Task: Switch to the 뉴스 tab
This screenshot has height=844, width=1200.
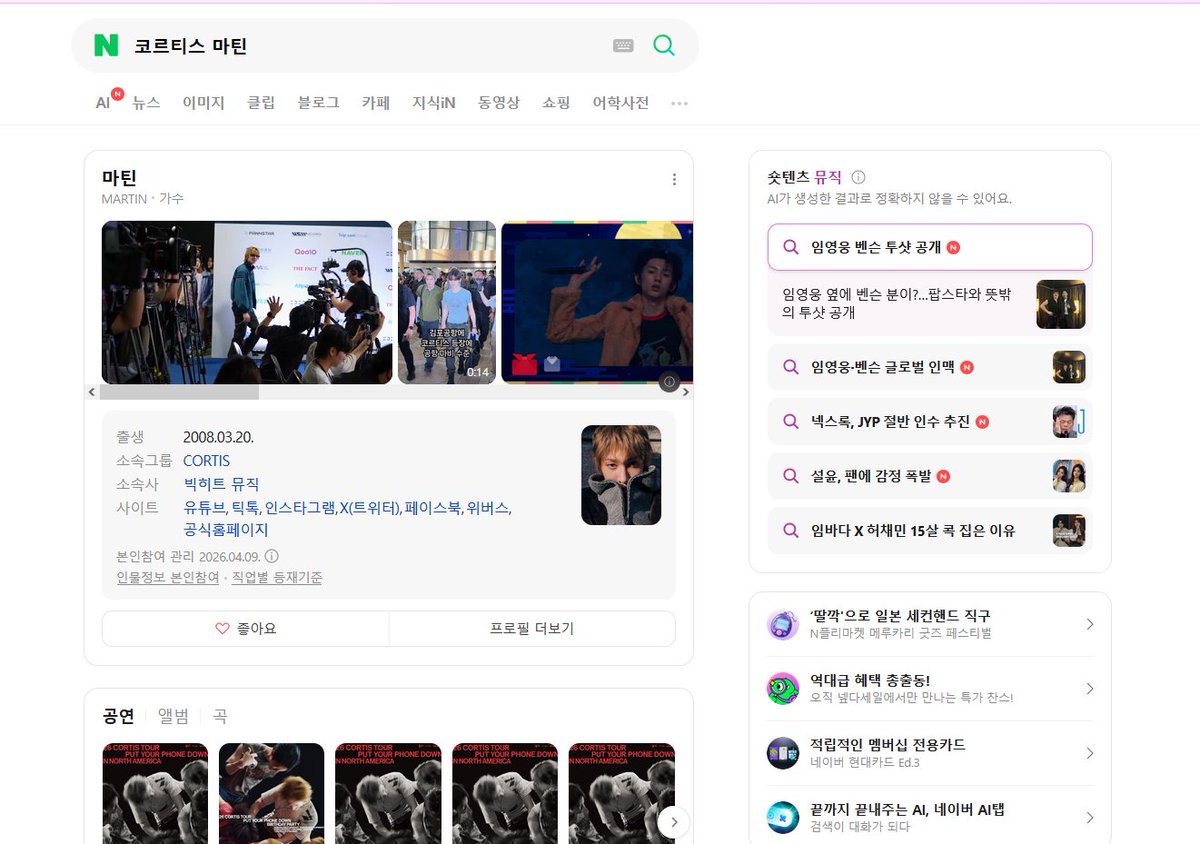Action: coord(146,103)
